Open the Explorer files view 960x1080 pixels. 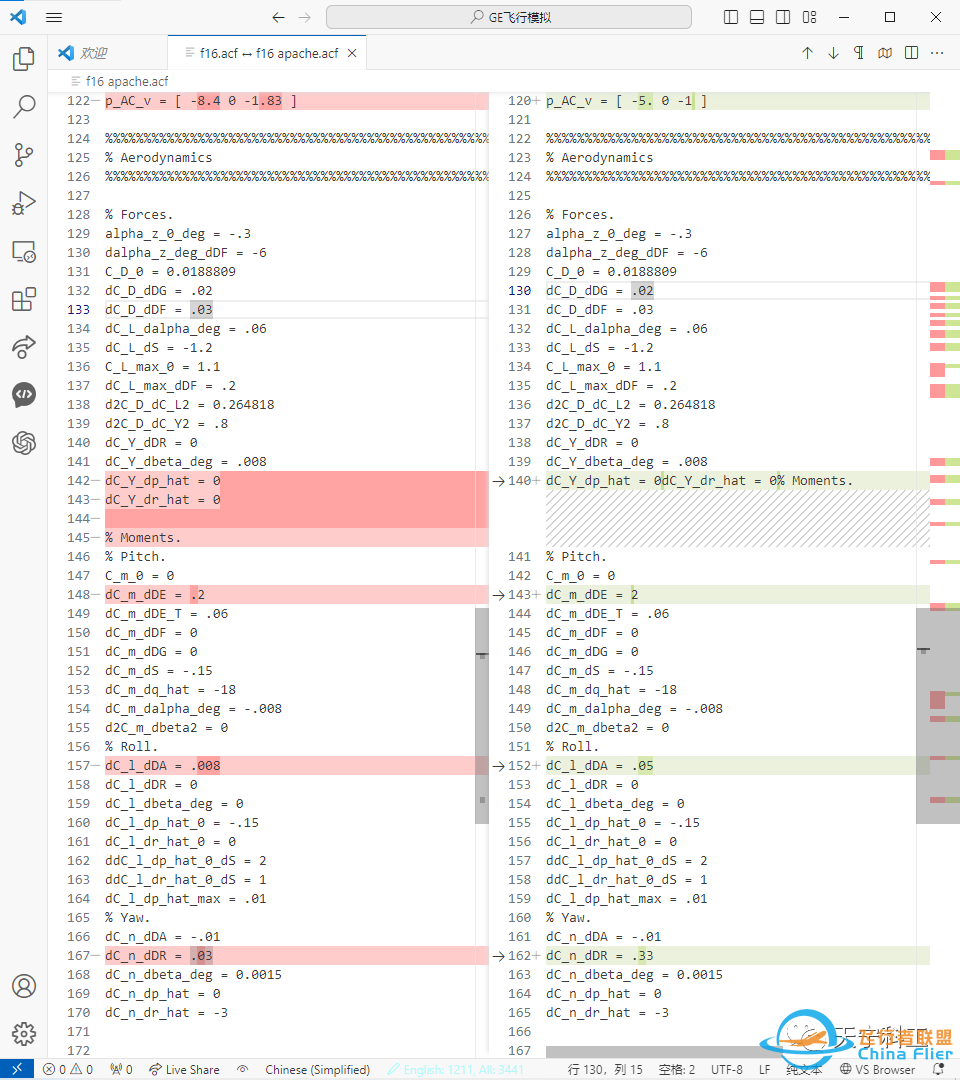[24, 59]
